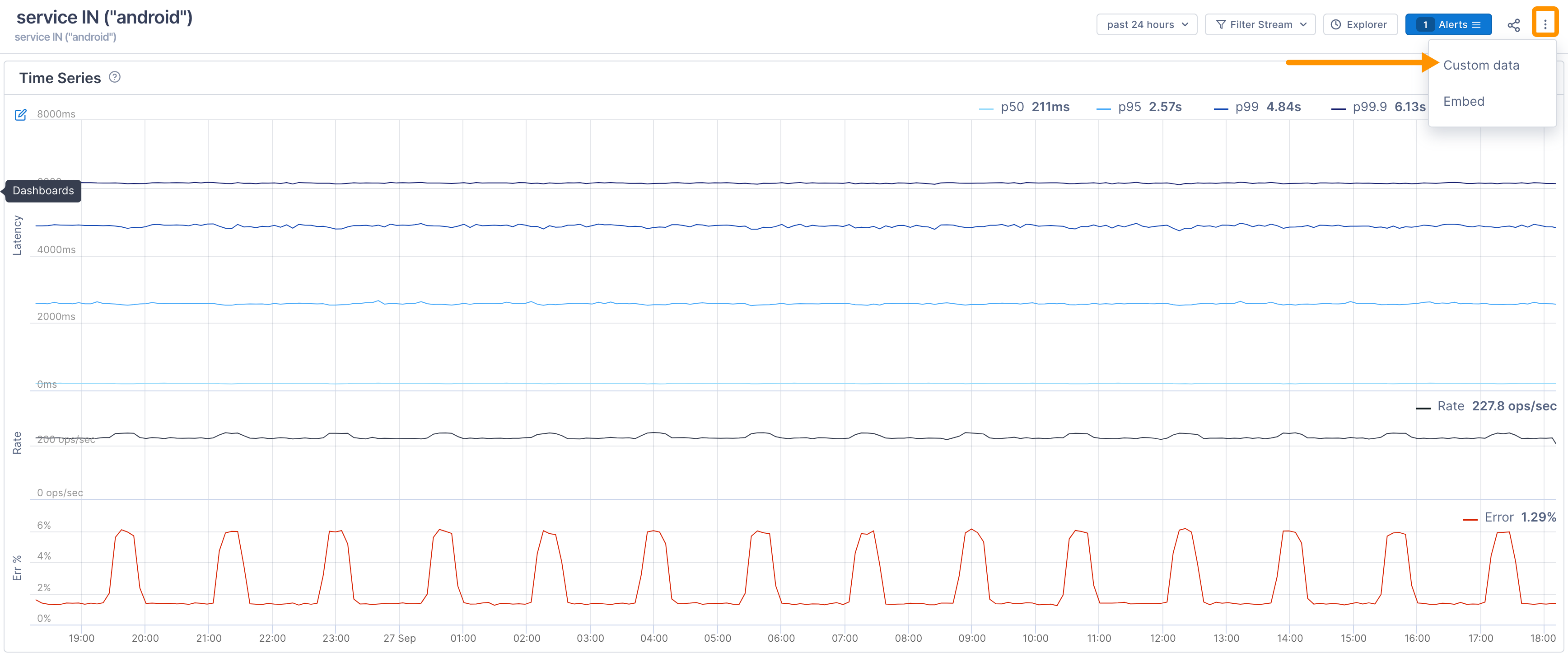1568x658 pixels.
Task: Choose the Embed menu option
Action: click(1463, 101)
